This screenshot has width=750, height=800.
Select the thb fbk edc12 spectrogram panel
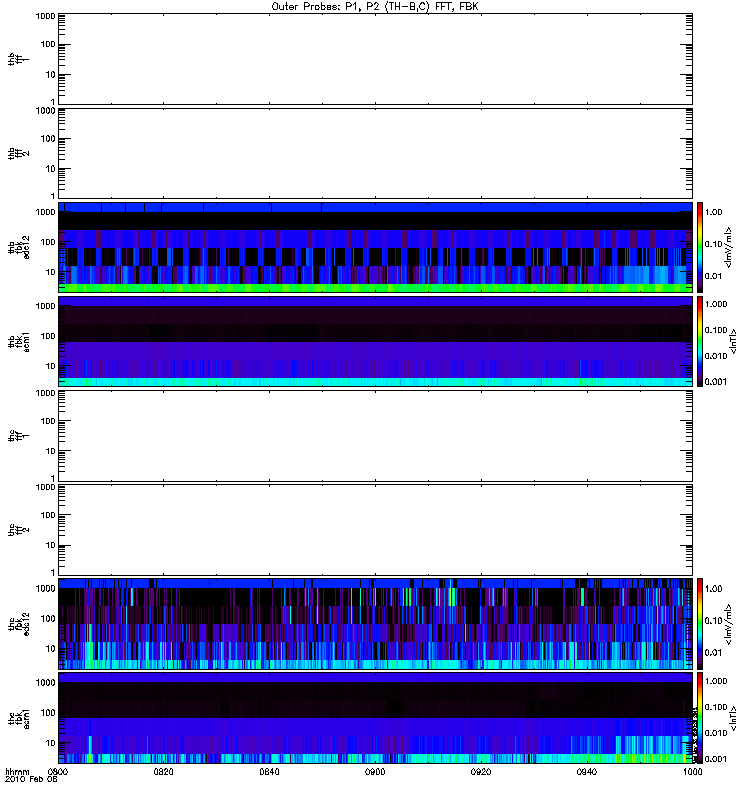coord(375,247)
